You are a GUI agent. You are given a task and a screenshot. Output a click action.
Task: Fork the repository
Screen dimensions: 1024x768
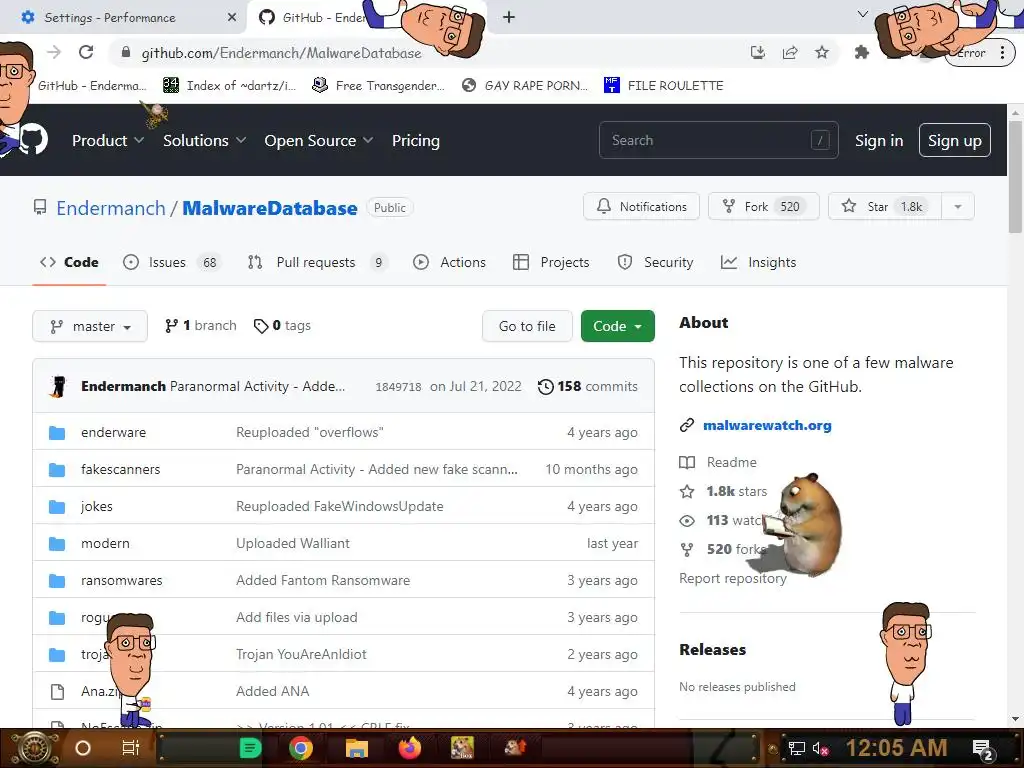tap(763, 206)
